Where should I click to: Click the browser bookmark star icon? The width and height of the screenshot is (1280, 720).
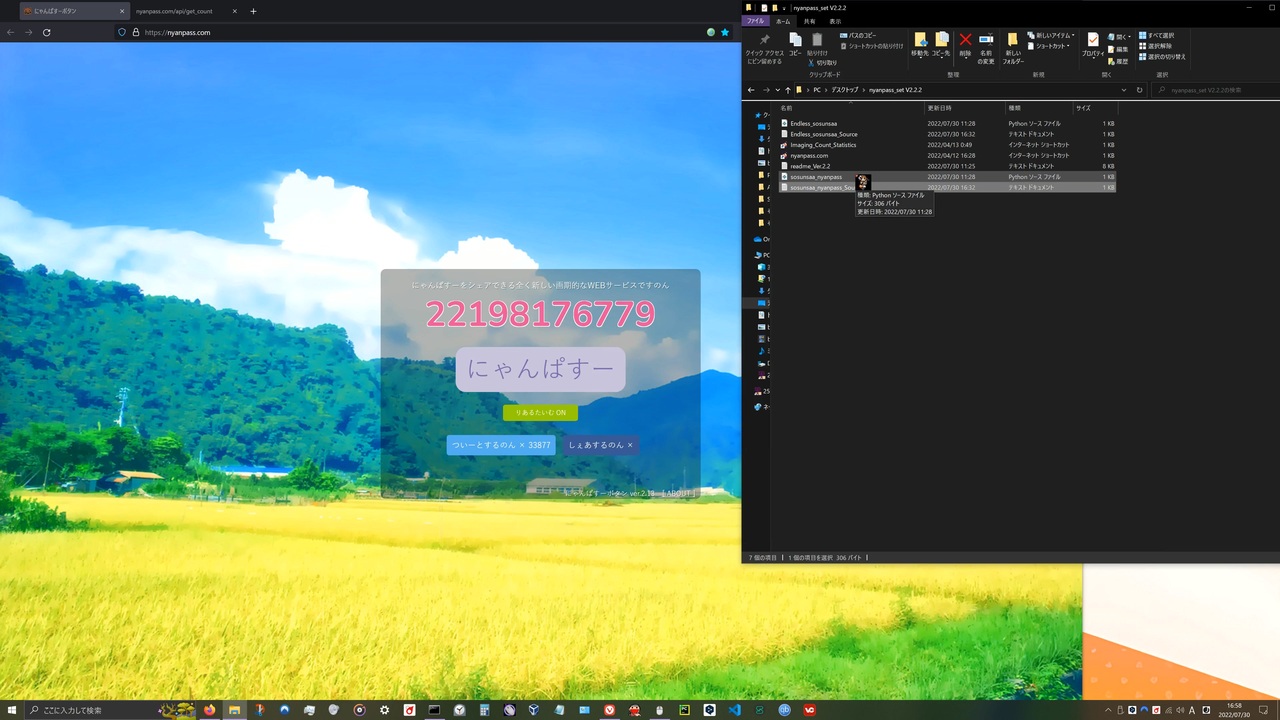(725, 32)
